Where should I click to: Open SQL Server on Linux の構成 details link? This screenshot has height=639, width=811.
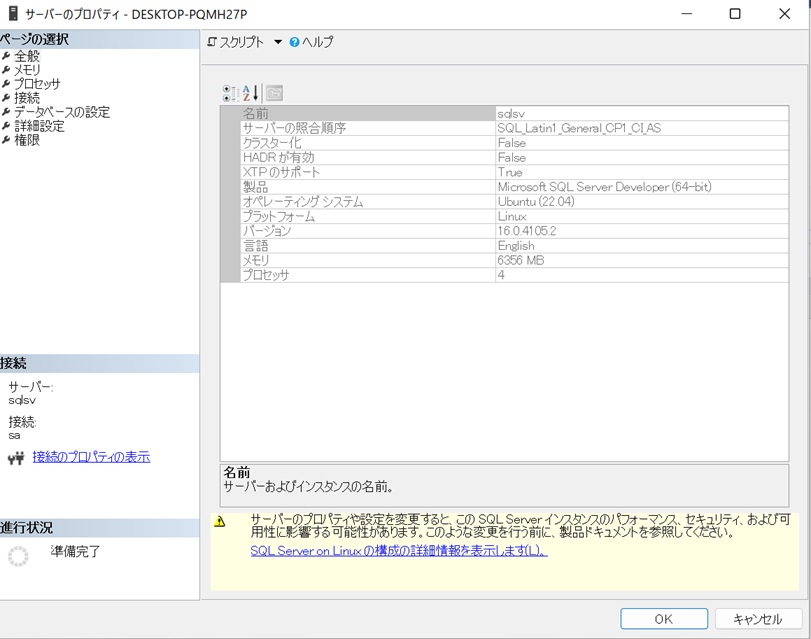coord(399,551)
